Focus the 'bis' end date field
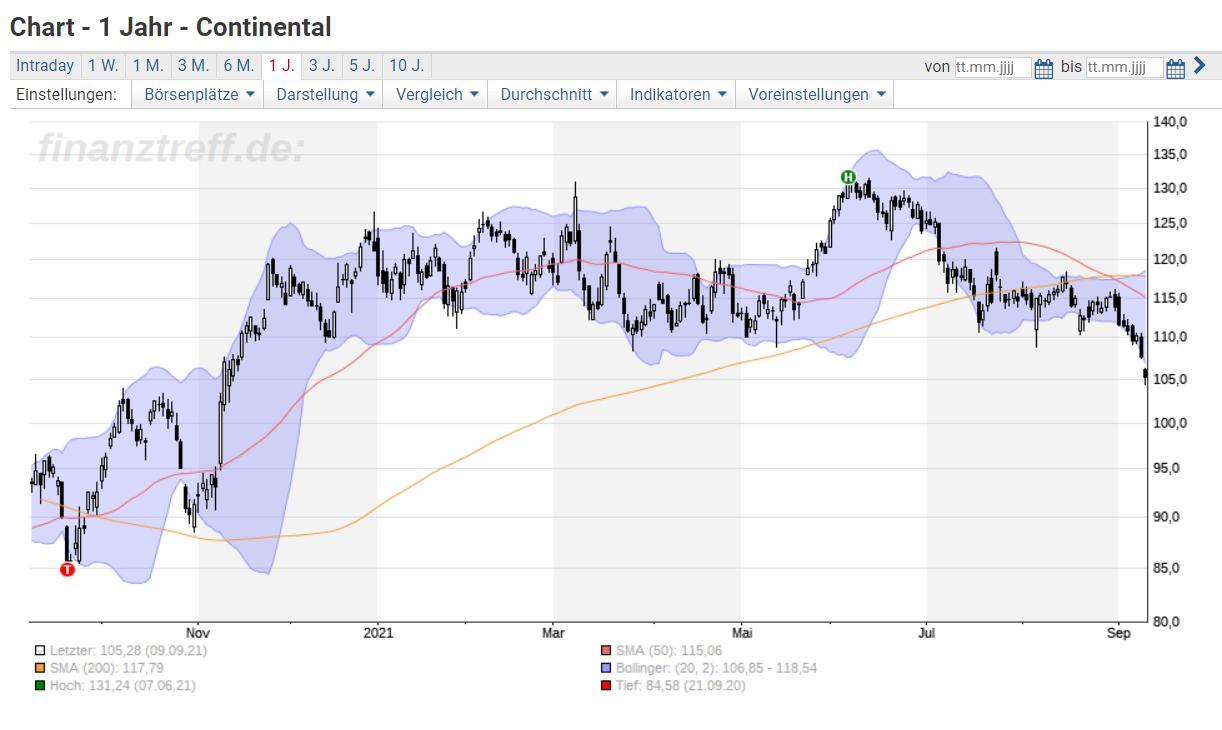 [x=1125, y=67]
